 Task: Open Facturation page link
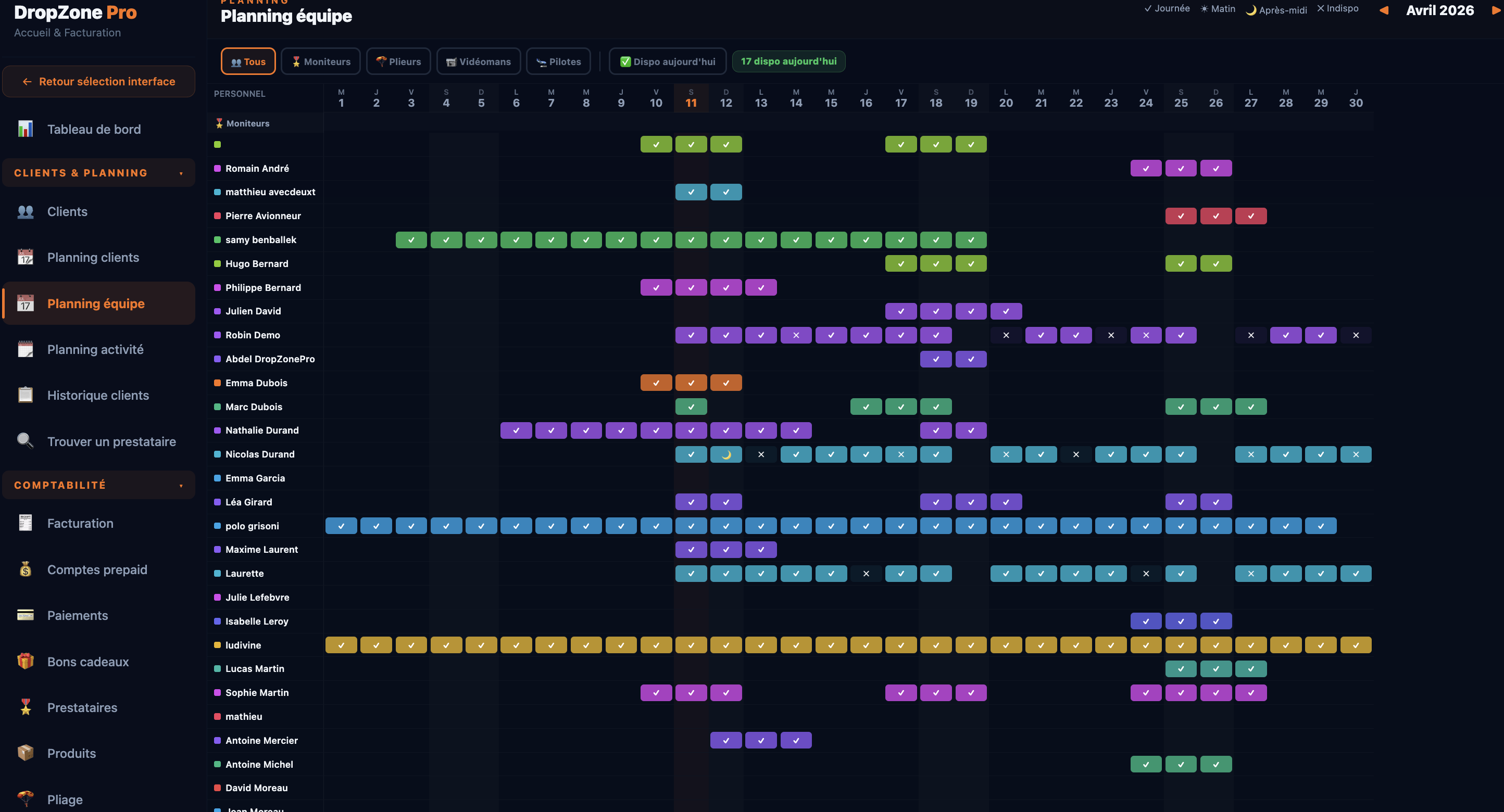tap(80, 523)
